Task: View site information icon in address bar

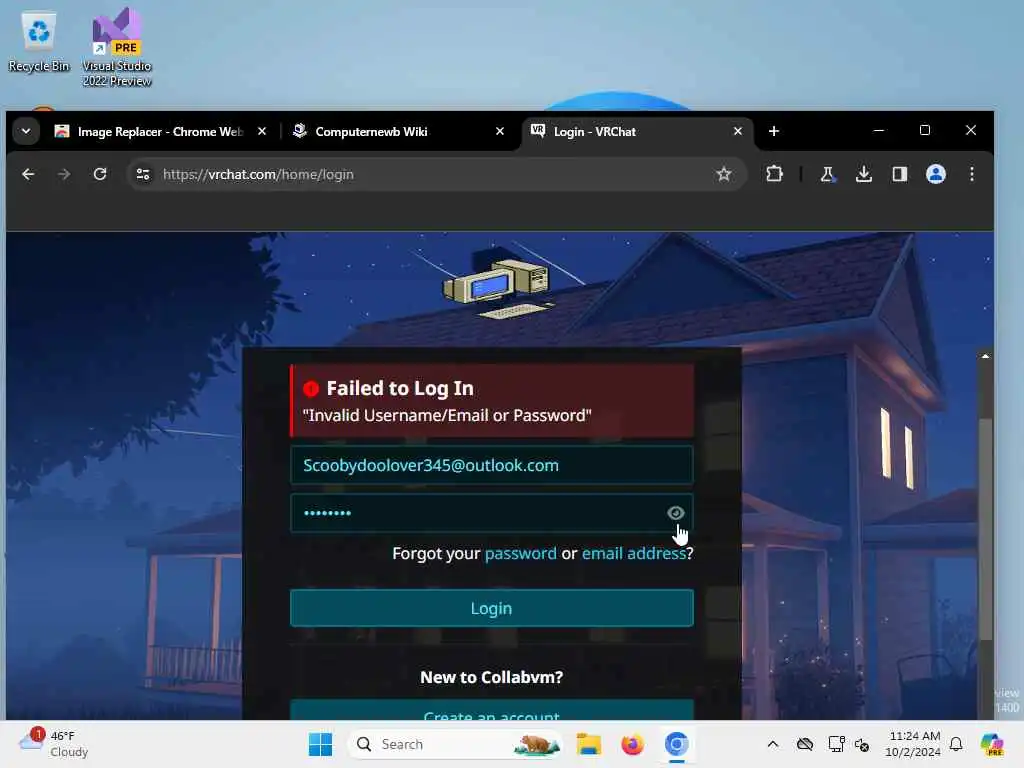Action: 143,174
